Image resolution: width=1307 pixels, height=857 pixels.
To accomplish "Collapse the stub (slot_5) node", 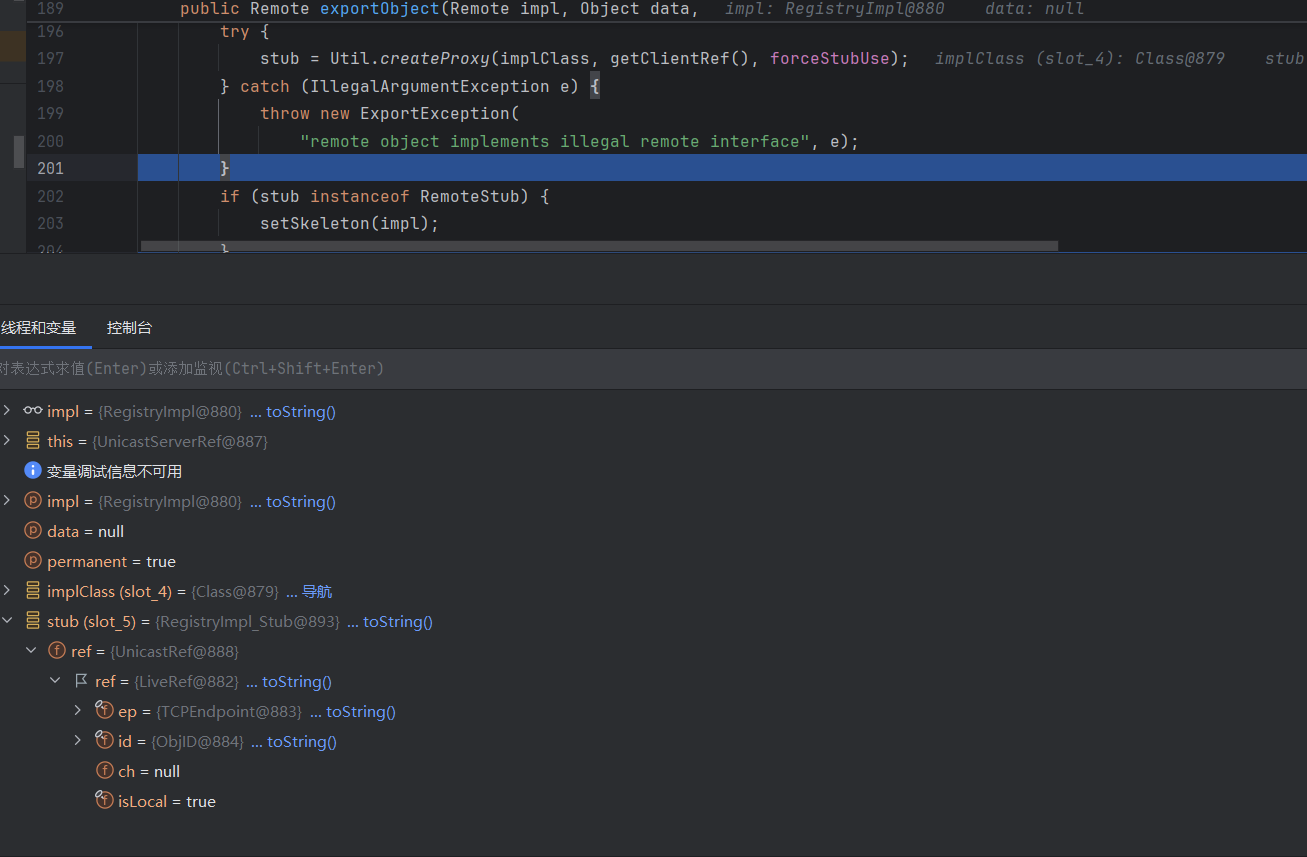I will [8, 621].
